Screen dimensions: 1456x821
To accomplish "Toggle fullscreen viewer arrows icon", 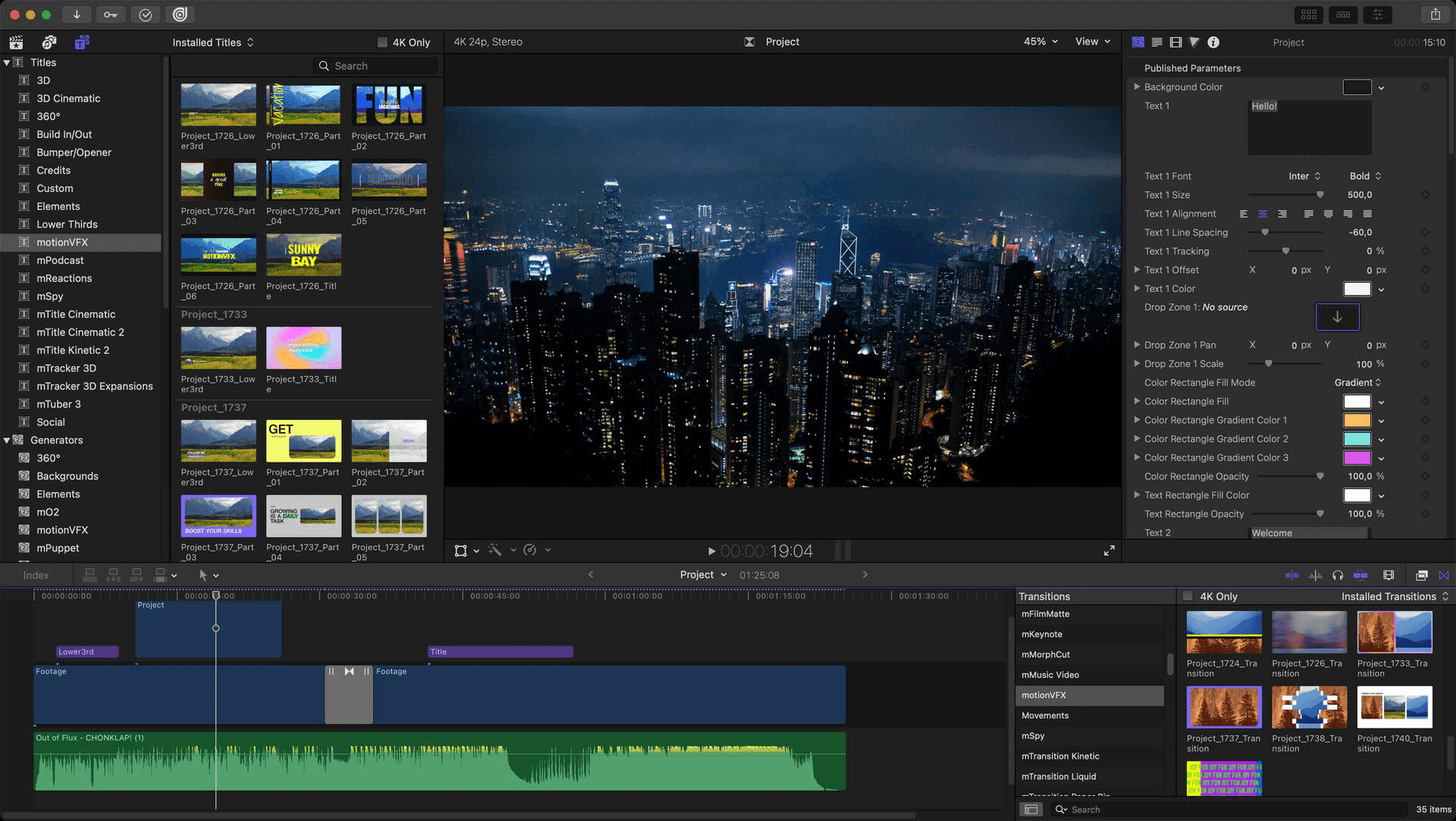I will coord(1109,551).
